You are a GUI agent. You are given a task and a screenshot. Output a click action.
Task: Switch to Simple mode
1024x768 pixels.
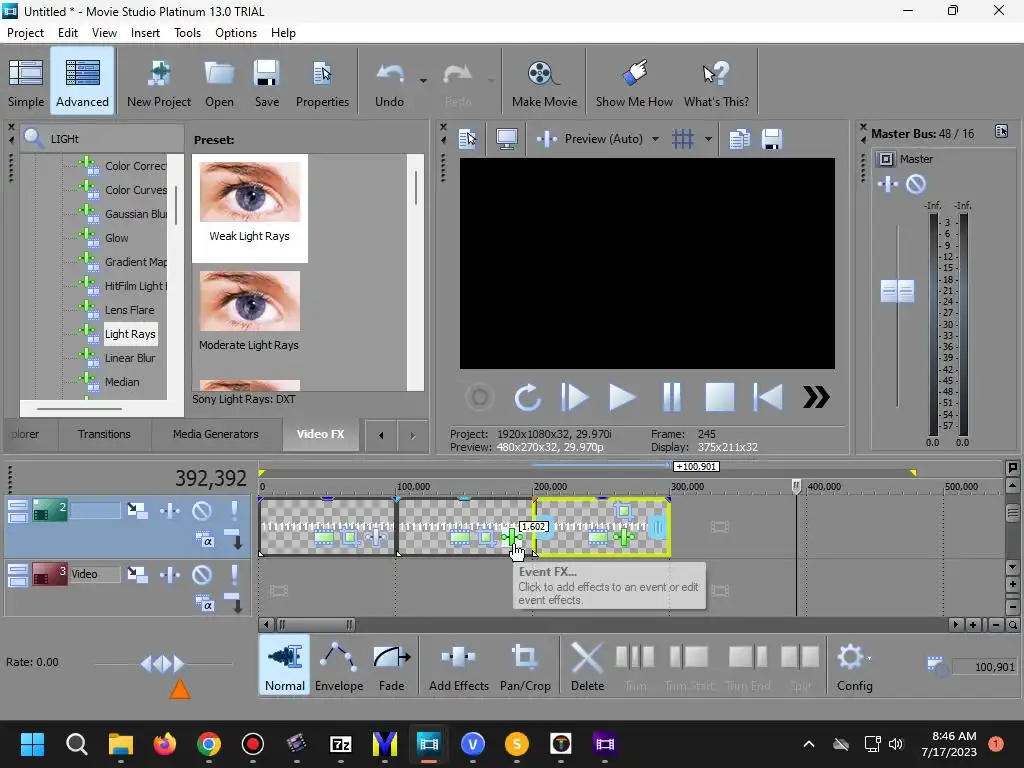[26, 82]
